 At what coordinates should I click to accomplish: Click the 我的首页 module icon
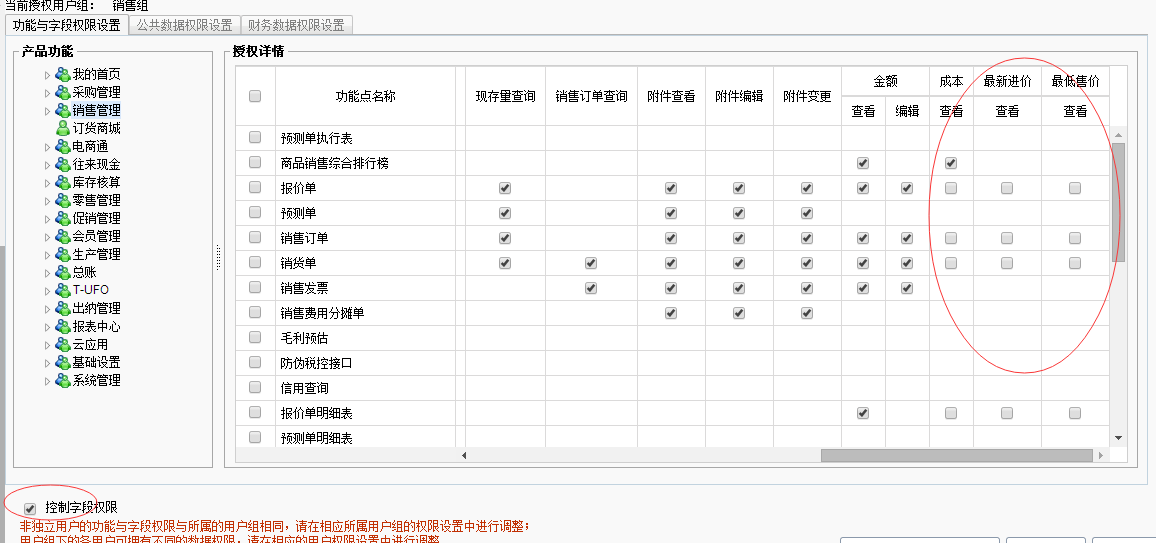tap(63, 75)
